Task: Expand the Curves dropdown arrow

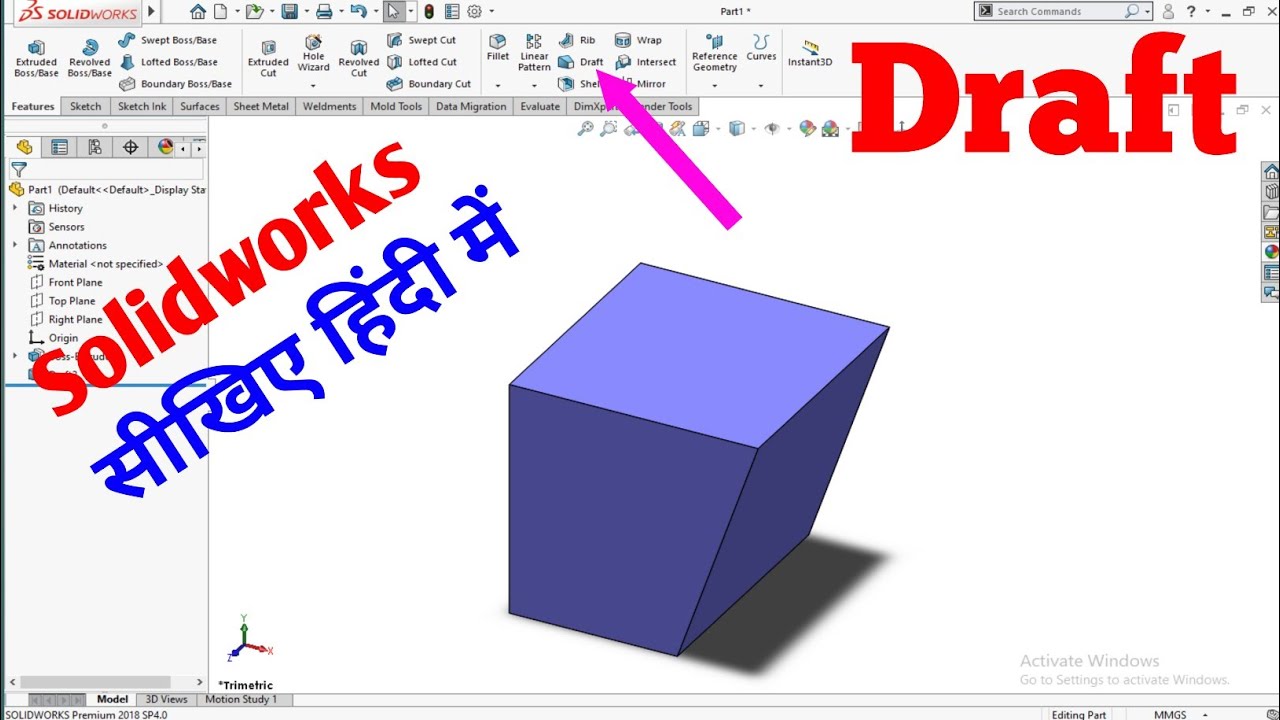Action: (761, 86)
